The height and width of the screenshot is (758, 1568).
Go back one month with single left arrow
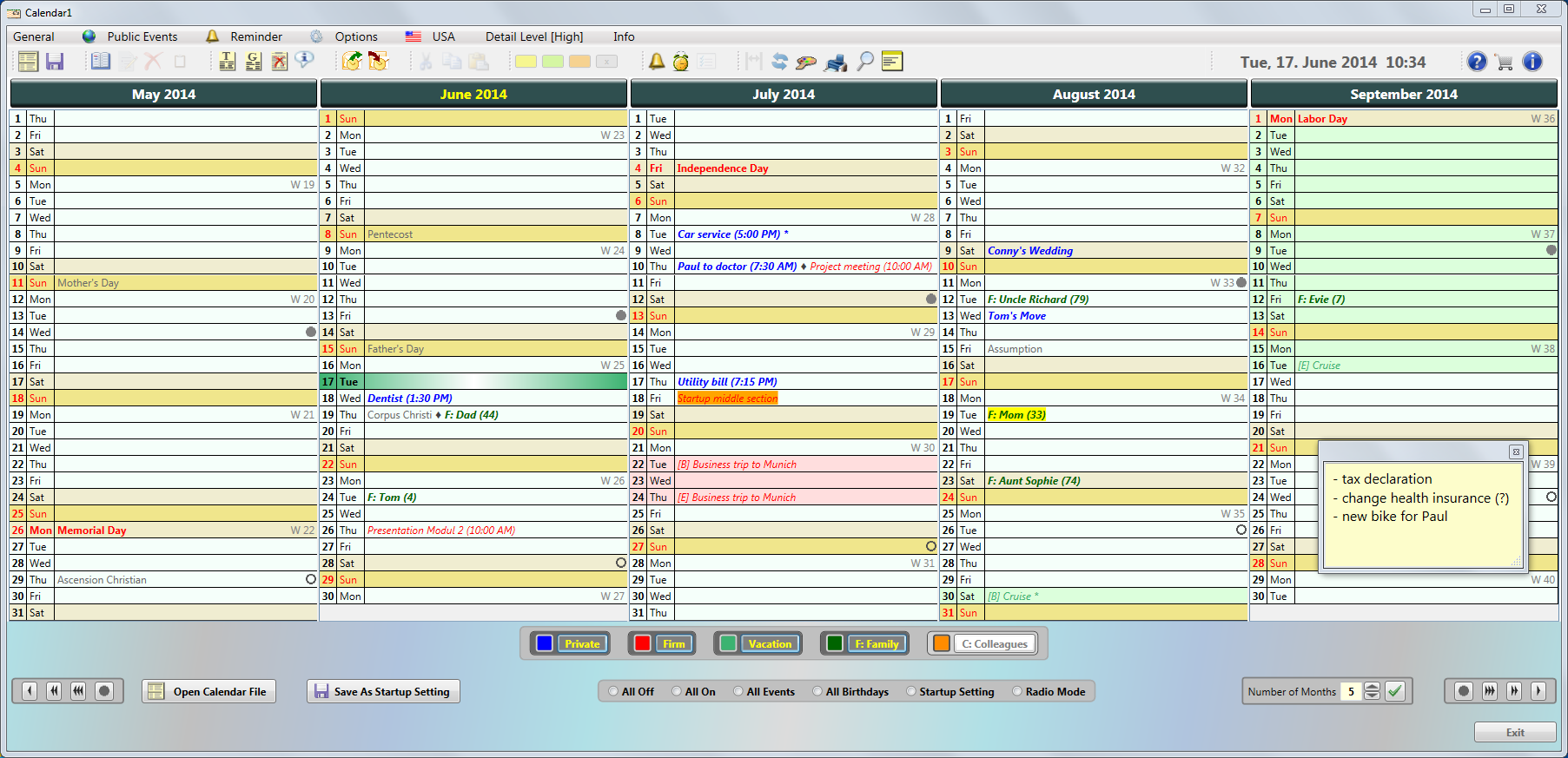click(x=30, y=691)
